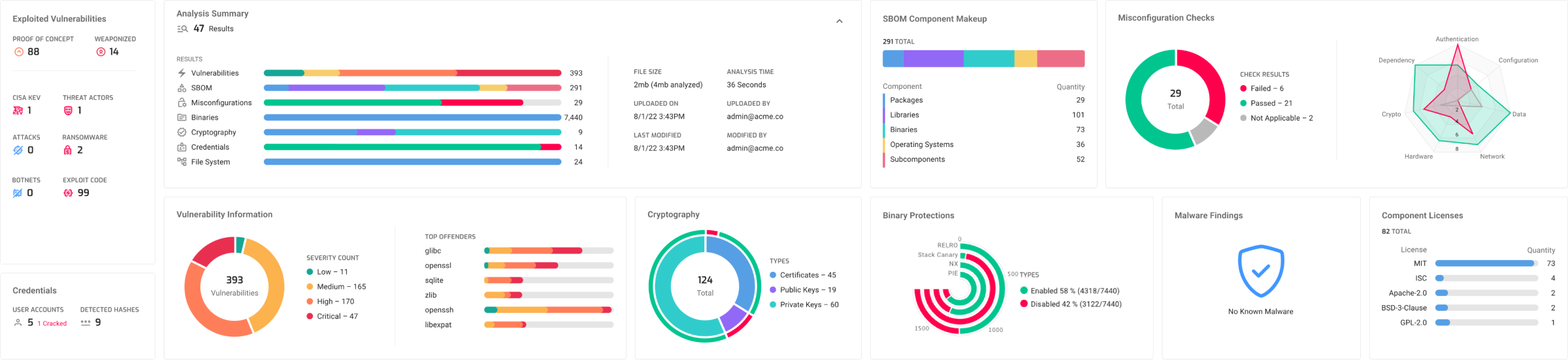
Task: Click the Weaponized icon beside 14
Action: point(101,52)
